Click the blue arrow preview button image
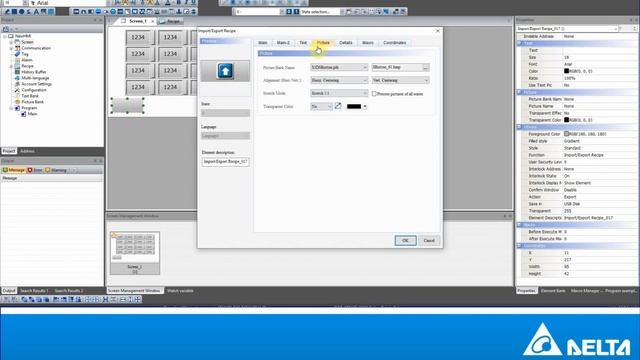 click(x=225, y=71)
